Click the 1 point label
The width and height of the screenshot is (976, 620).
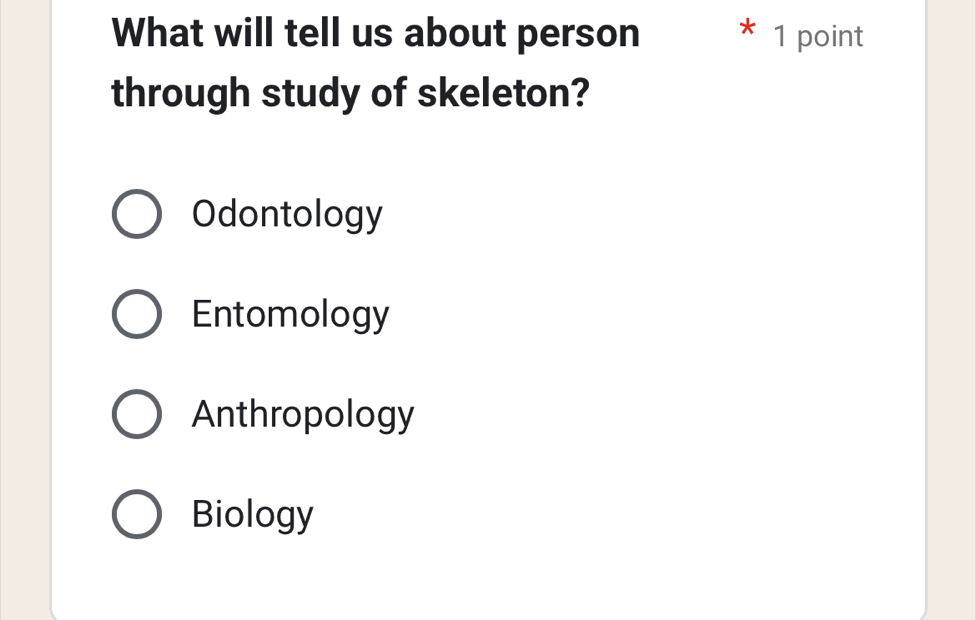[818, 36]
